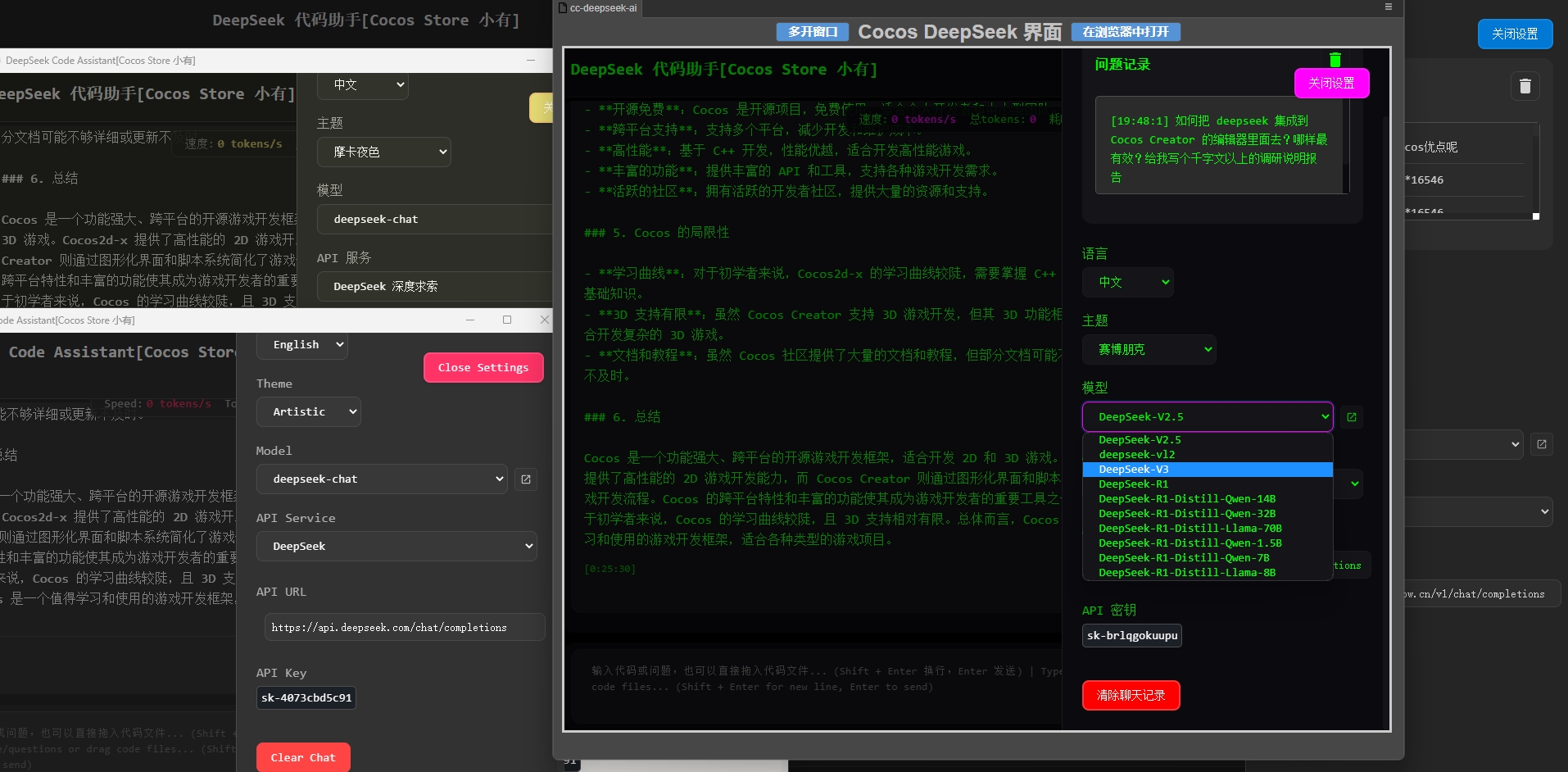Click the white trash icon in right panel
1568x772 pixels.
[x=1525, y=86]
